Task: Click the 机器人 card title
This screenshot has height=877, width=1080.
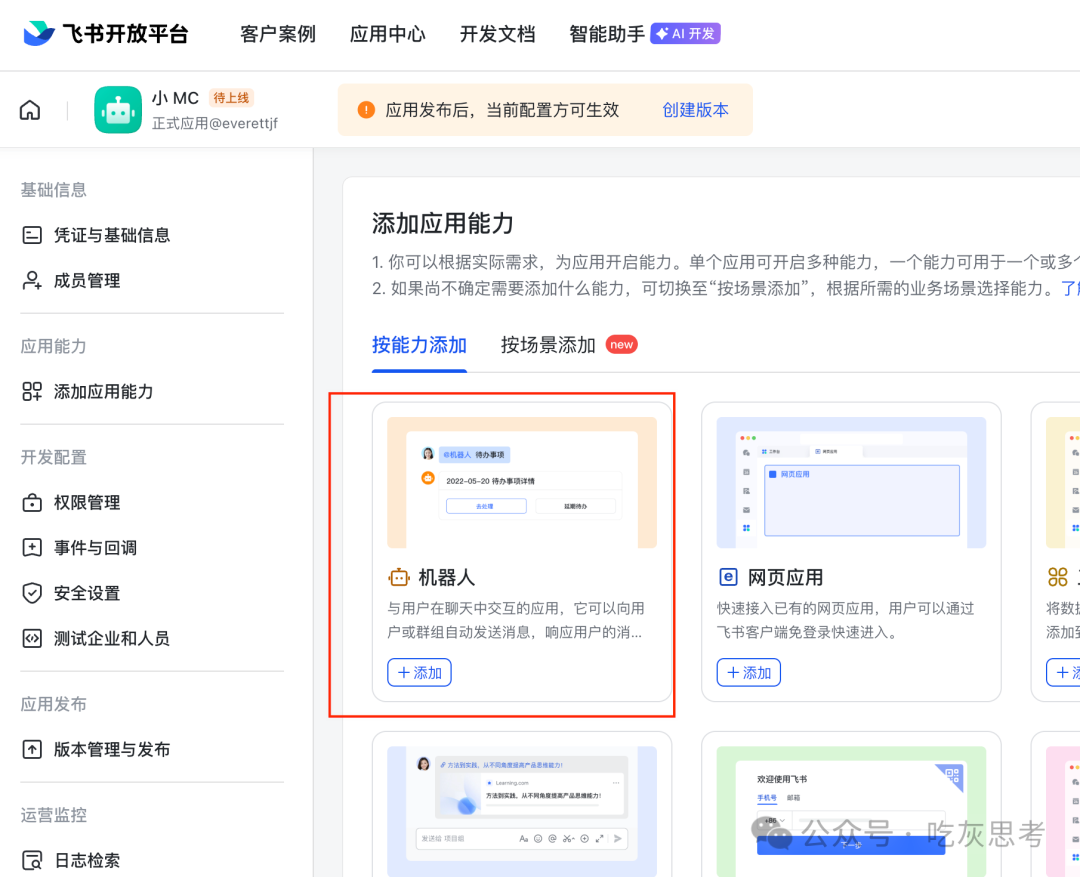Action: tap(446, 577)
